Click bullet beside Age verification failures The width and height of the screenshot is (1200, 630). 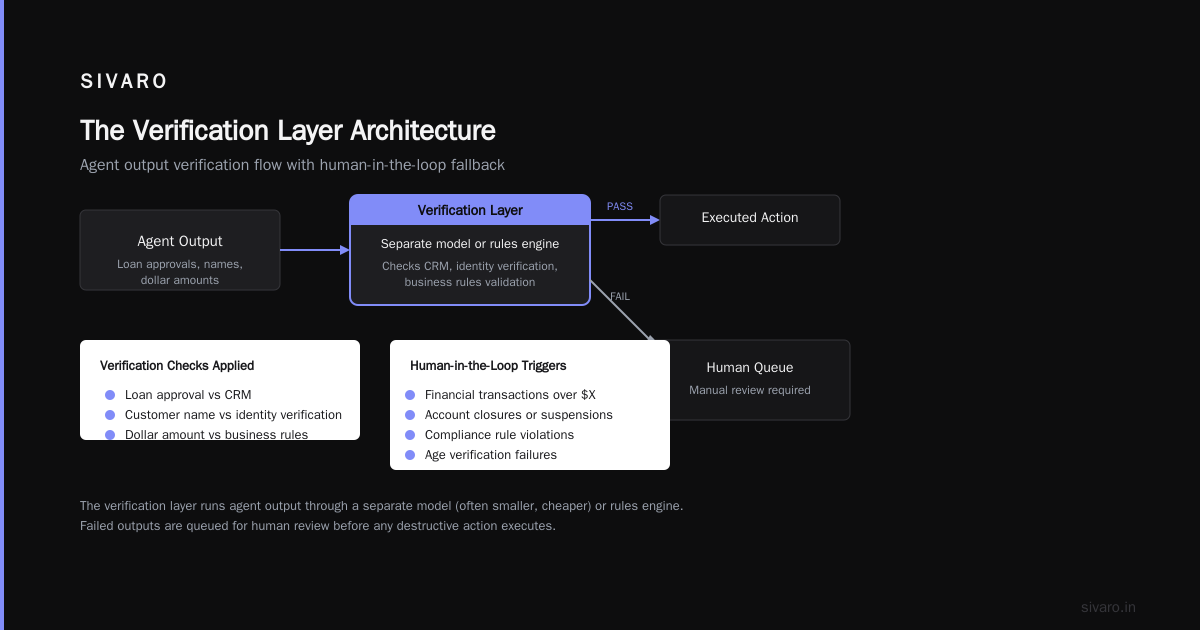[x=410, y=455]
